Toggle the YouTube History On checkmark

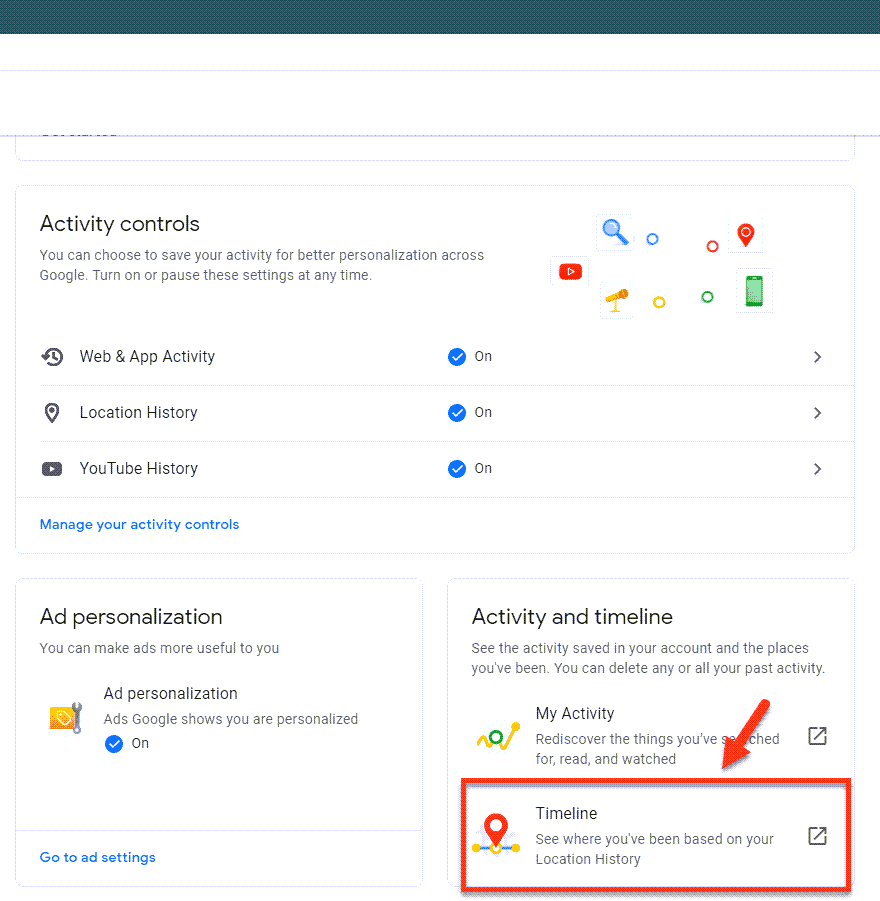pos(457,469)
